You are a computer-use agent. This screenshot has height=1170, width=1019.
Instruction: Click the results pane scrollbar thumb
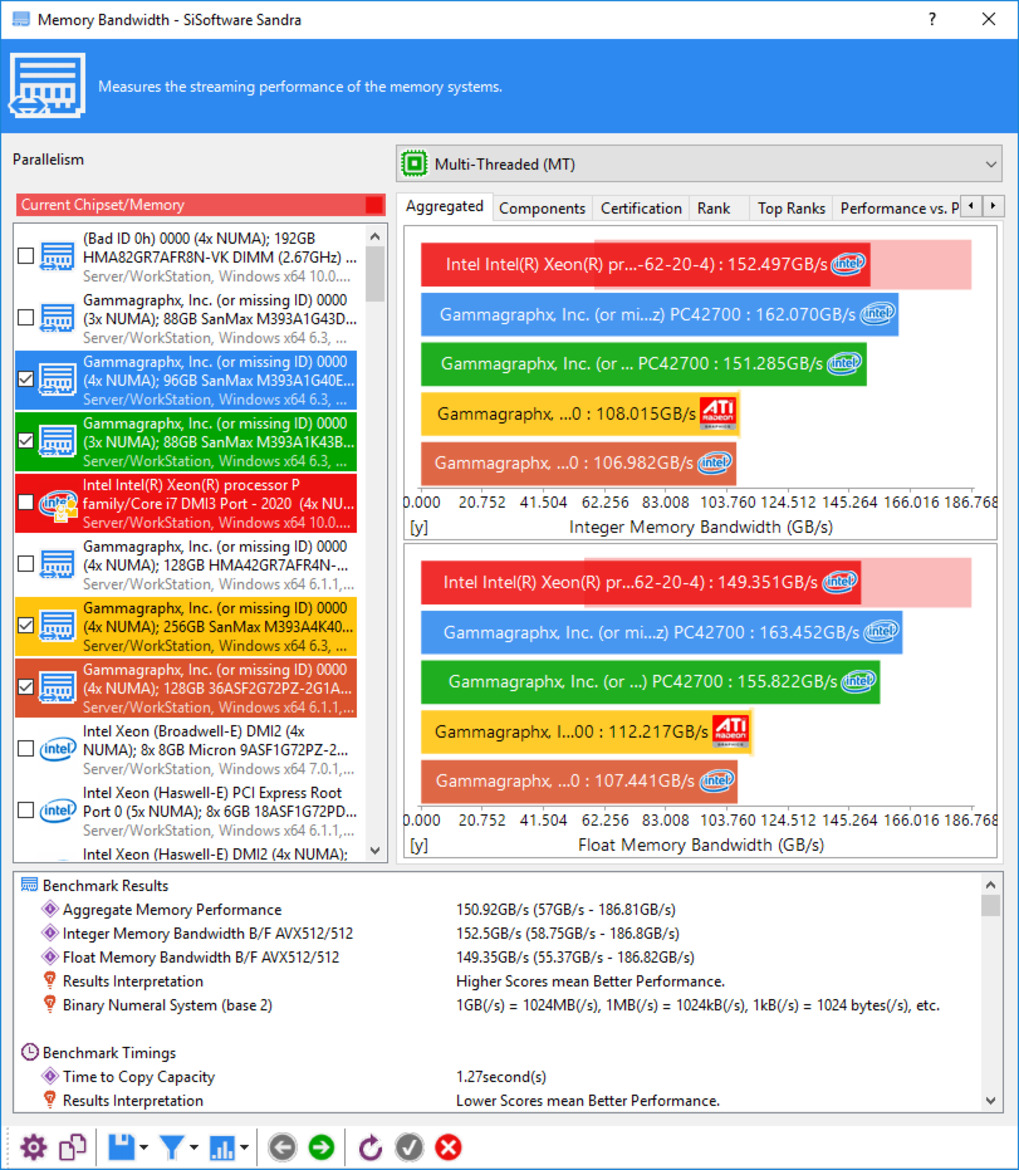tap(991, 905)
